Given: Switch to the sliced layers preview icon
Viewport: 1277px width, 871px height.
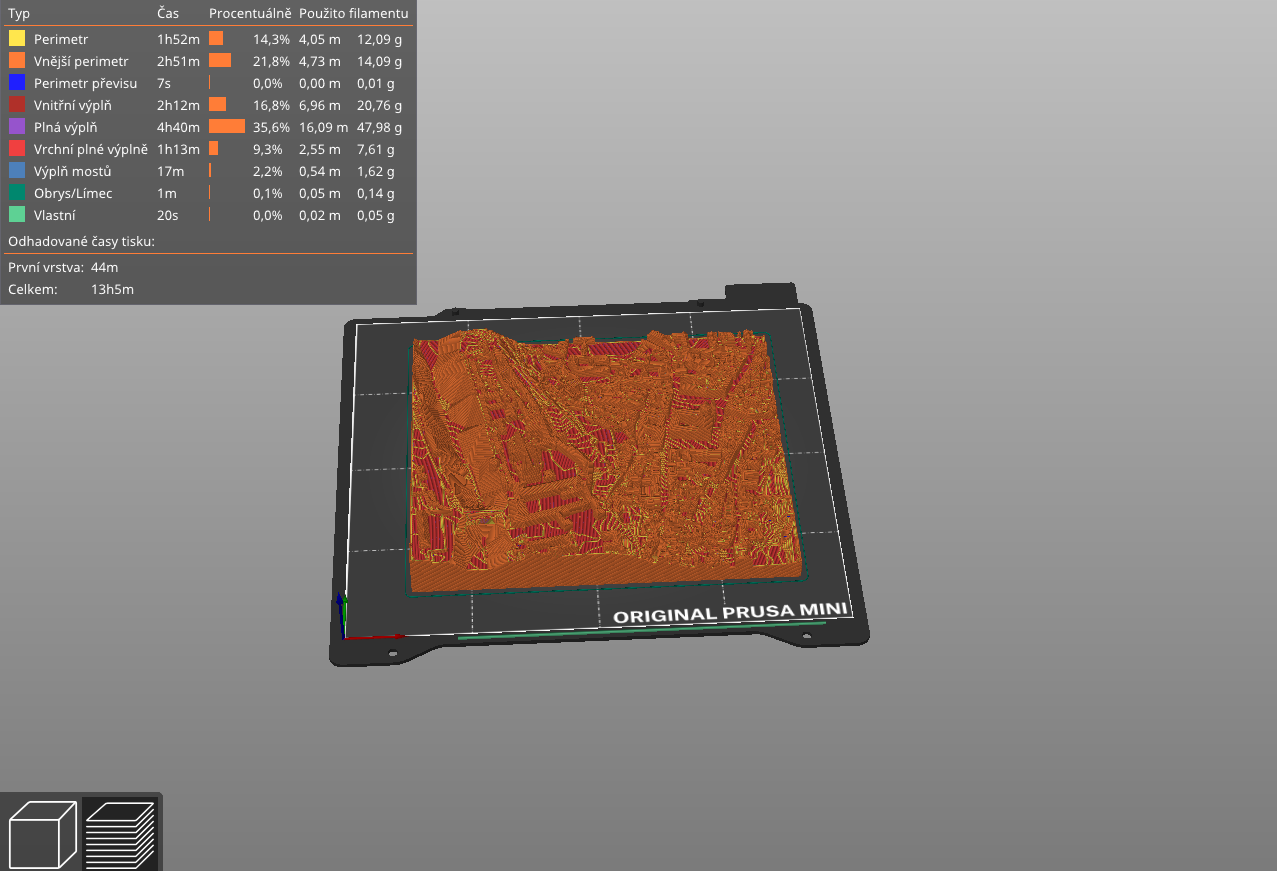Looking at the screenshot, I should pyautogui.click(x=120, y=834).
